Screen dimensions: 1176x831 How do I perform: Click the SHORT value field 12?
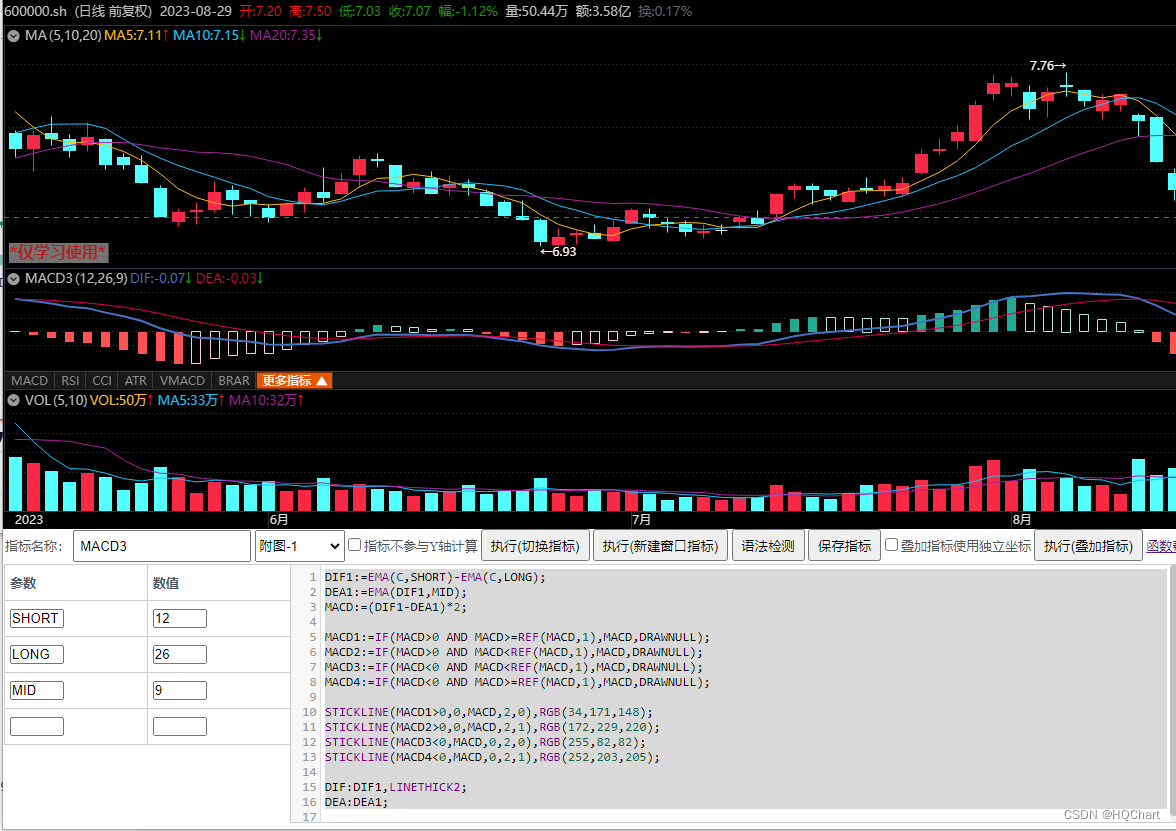click(180, 618)
